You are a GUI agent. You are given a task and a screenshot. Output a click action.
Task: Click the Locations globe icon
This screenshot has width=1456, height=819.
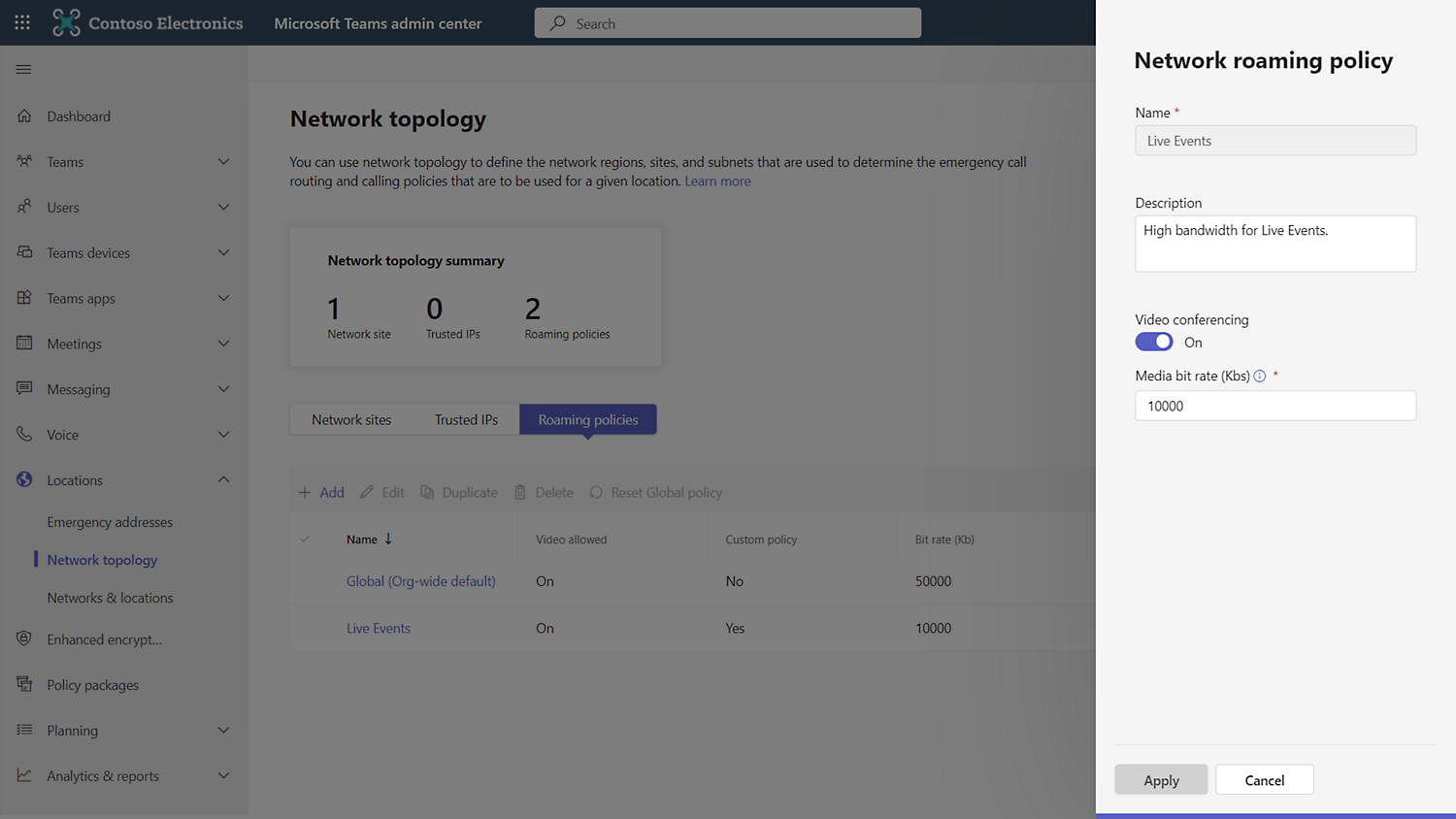coord(24,479)
